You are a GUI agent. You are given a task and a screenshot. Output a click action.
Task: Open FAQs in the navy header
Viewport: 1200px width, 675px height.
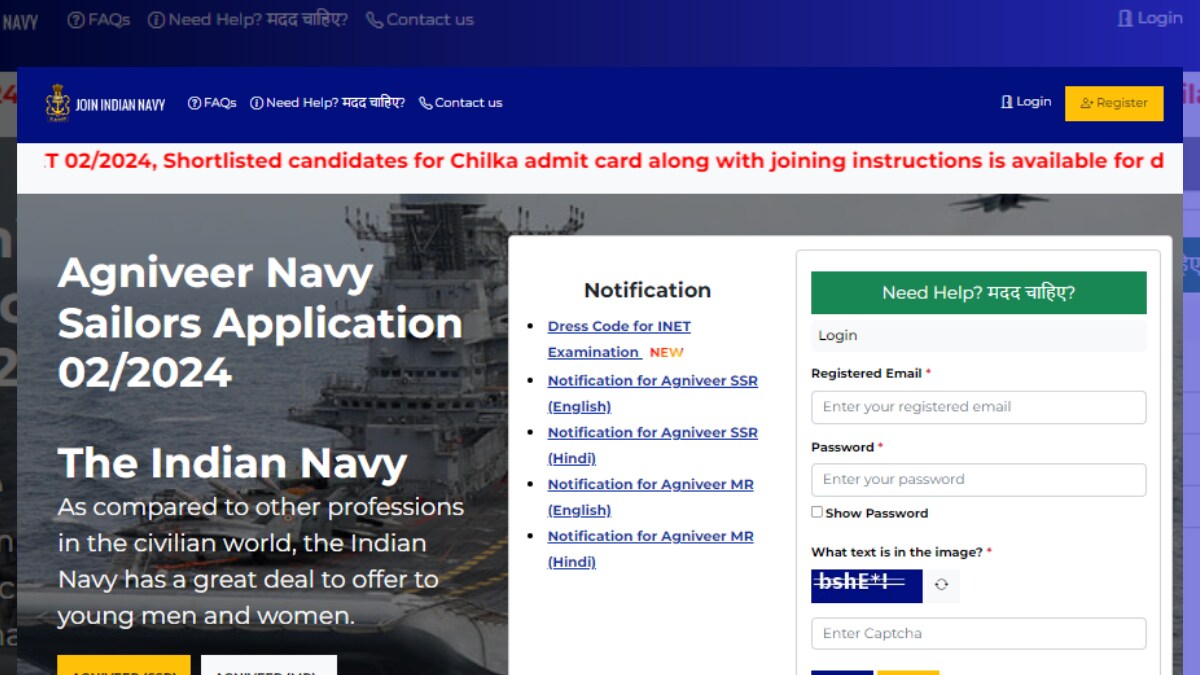[212, 103]
